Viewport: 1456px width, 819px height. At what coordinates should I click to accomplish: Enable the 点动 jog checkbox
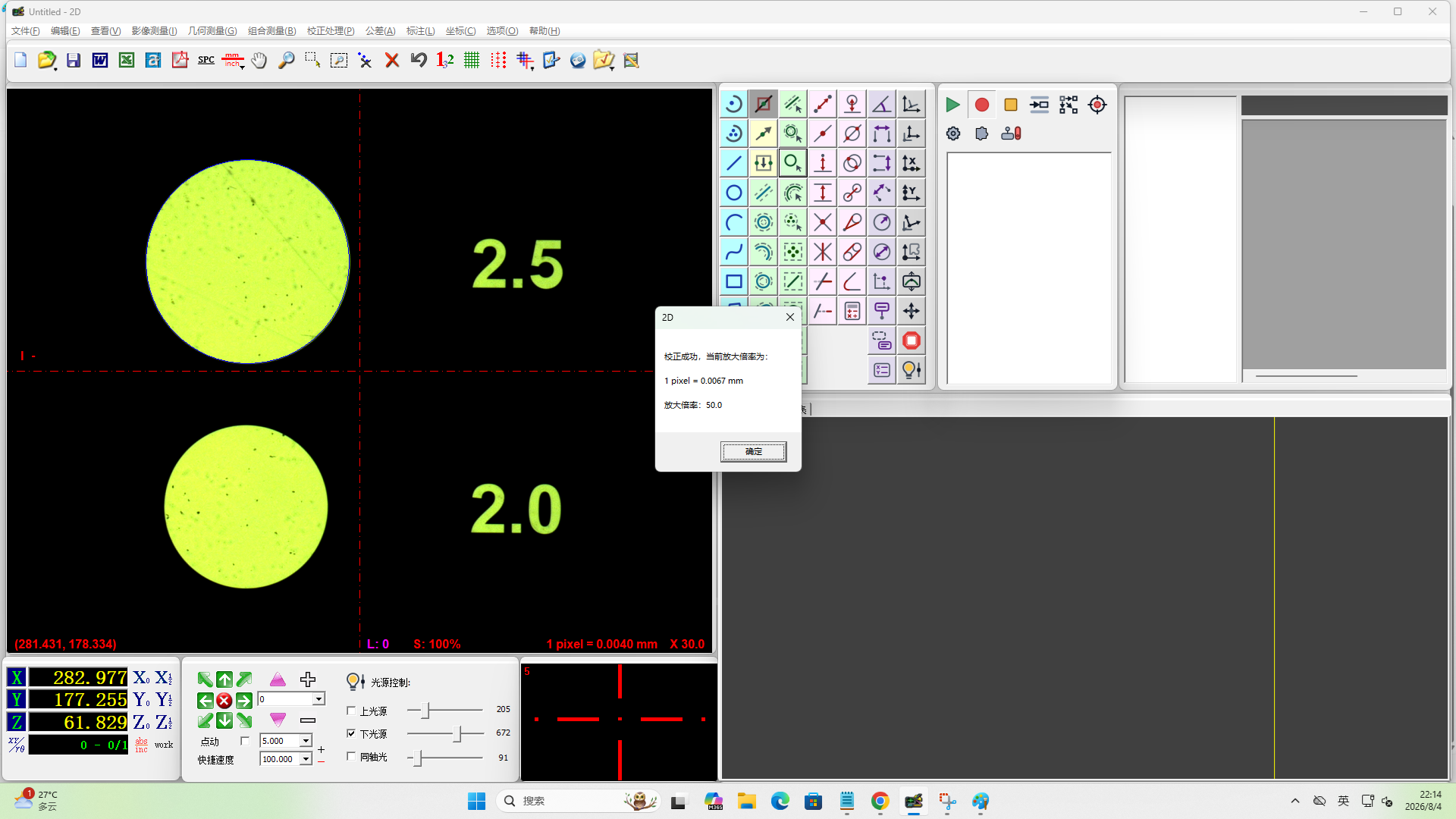coord(245,741)
